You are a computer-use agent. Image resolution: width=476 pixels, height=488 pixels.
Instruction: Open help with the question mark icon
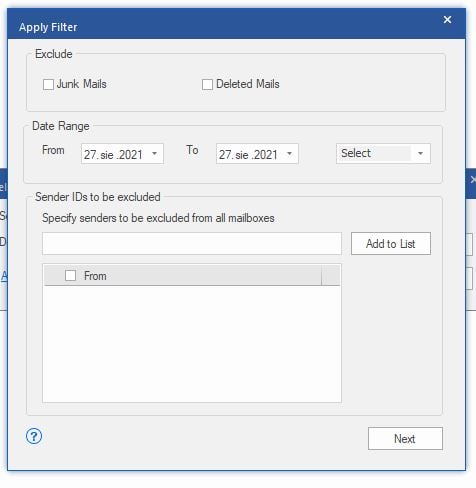tap(34, 436)
